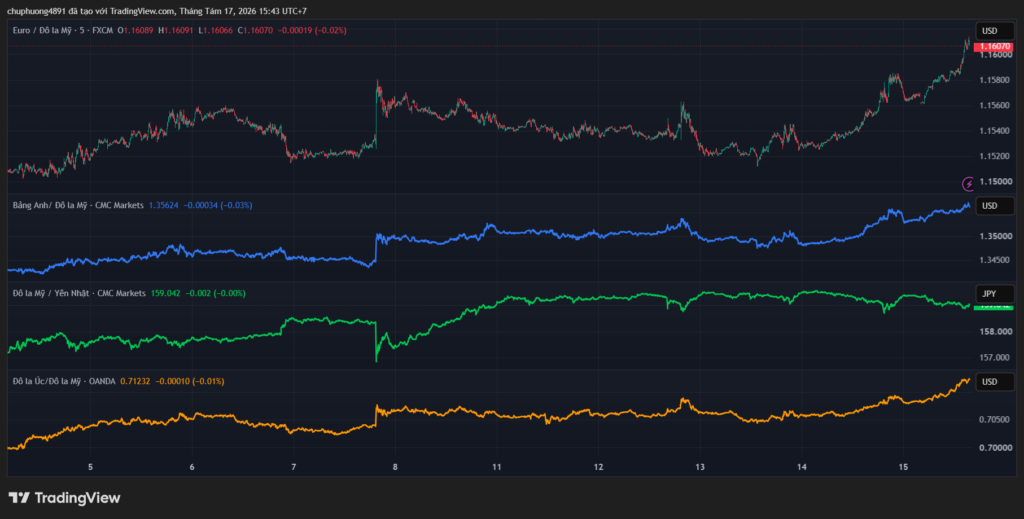This screenshot has height=519, width=1024.
Task: Click the 1.35000 price axis label
Action: 995,236
